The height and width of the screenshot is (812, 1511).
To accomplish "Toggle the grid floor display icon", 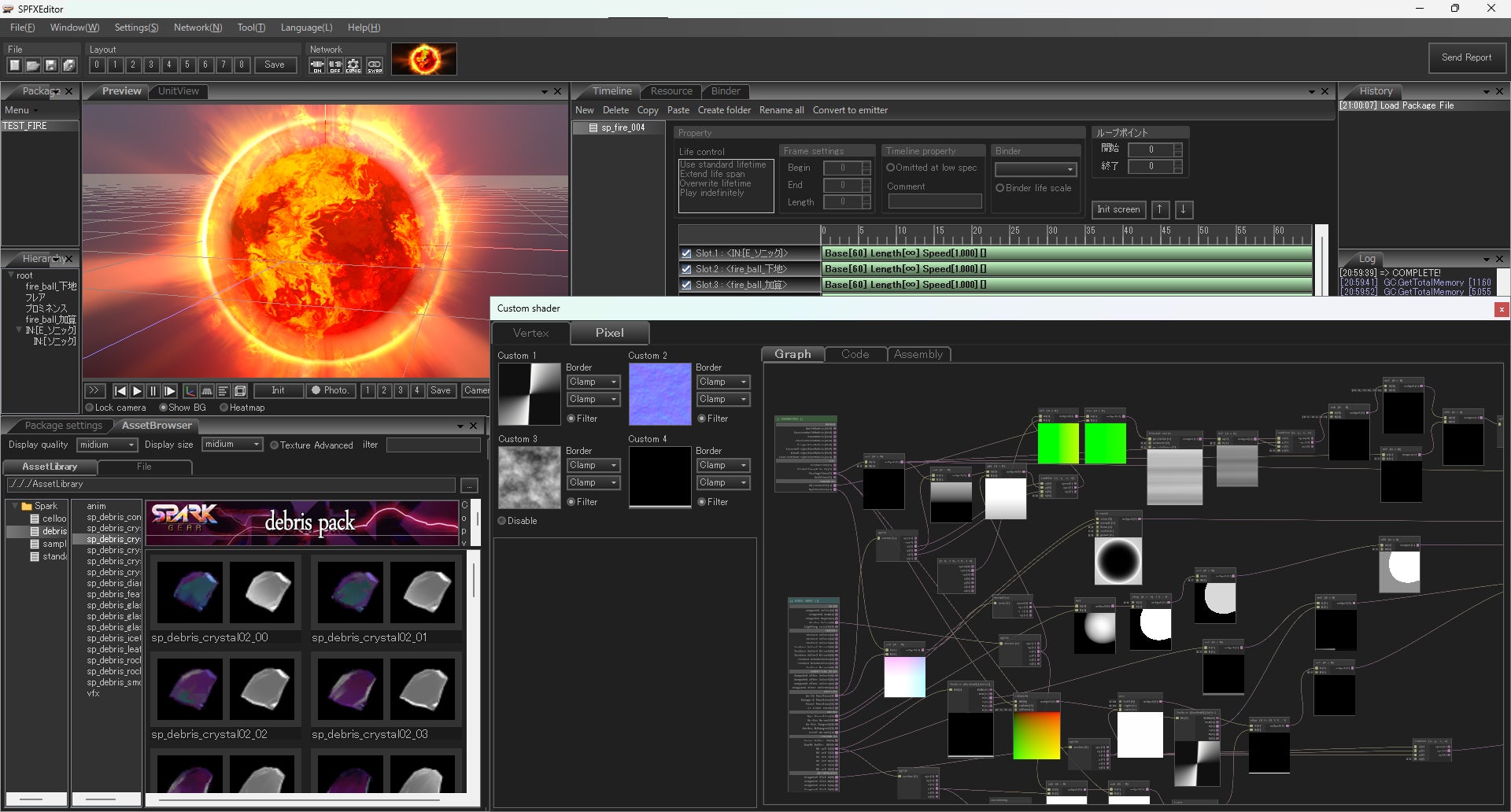I will pyautogui.click(x=207, y=391).
